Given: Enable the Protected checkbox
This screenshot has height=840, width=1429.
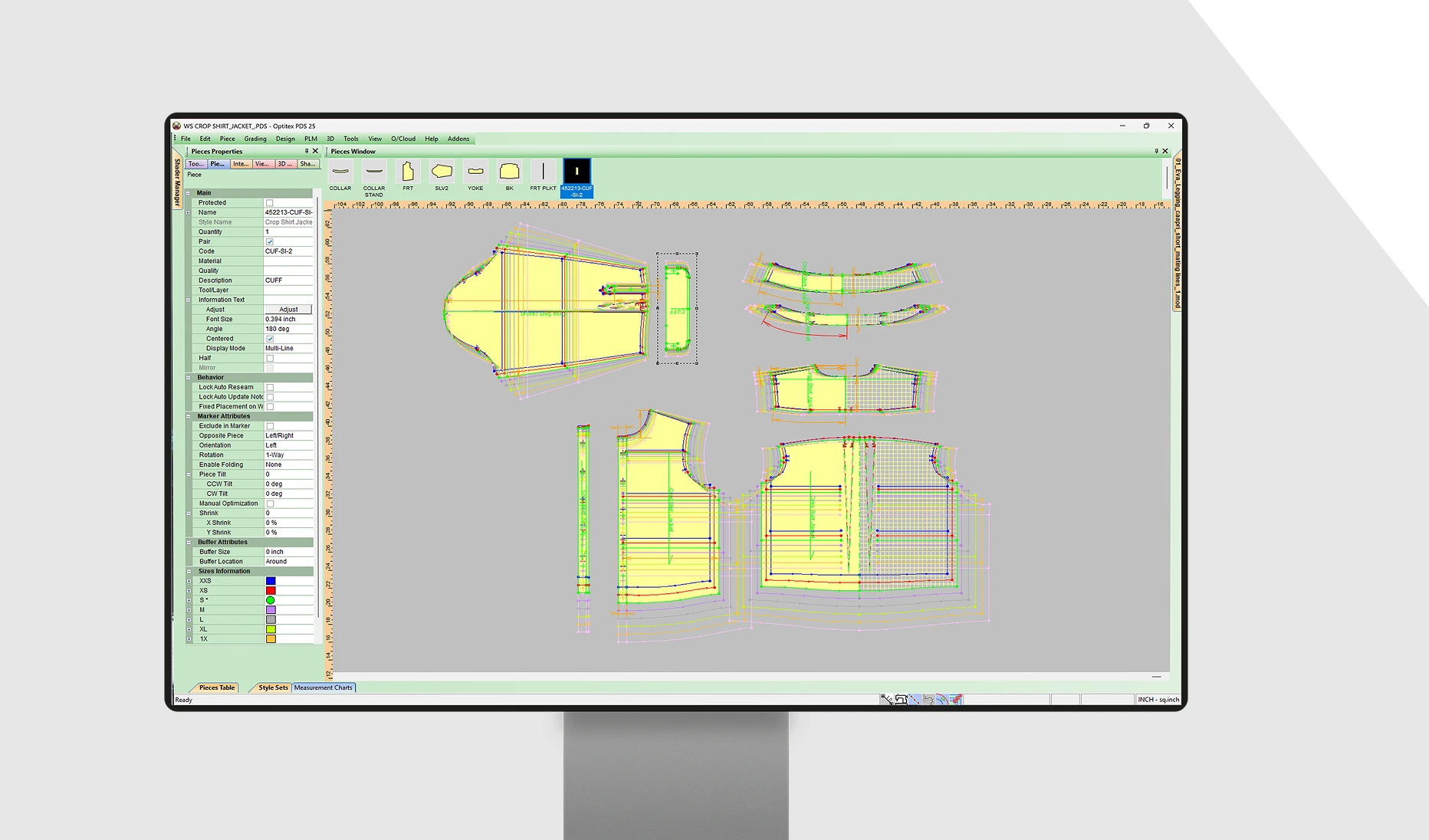Looking at the screenshot, I should pos(270,202).
